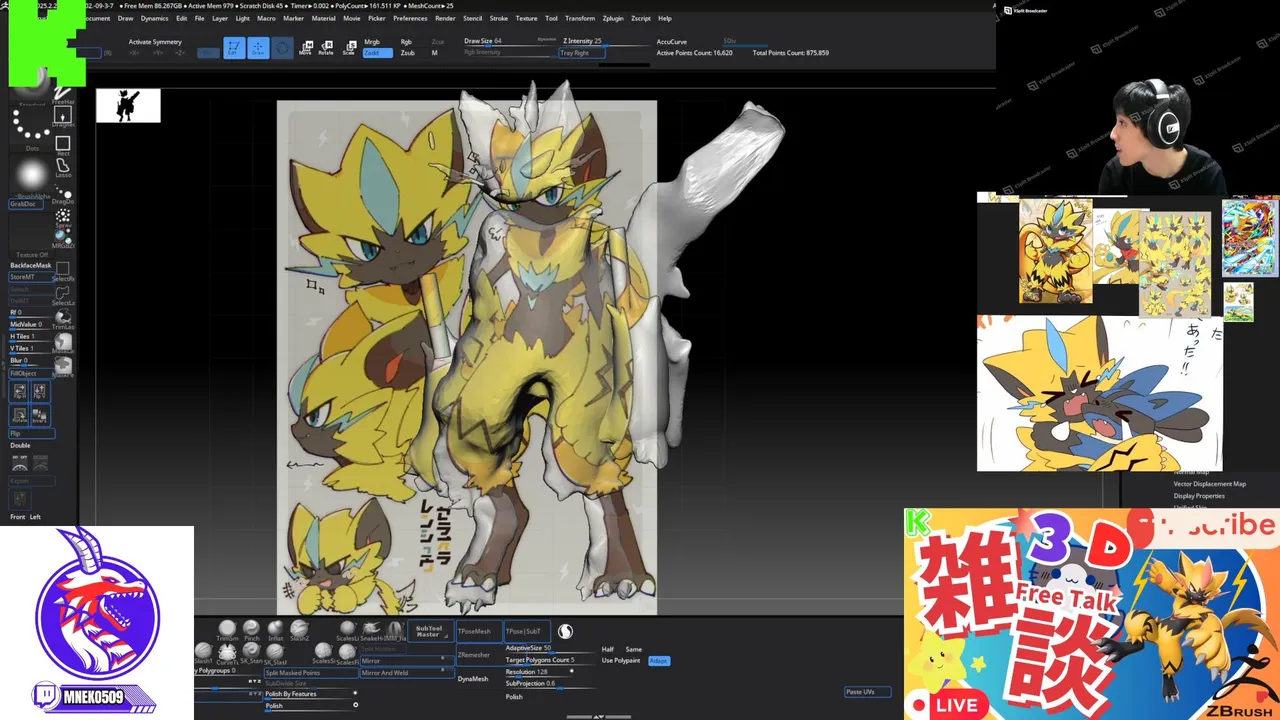Choose the Spray stroke icon
The height and width of the screenshot is (720, 1280).
(63, 216)
